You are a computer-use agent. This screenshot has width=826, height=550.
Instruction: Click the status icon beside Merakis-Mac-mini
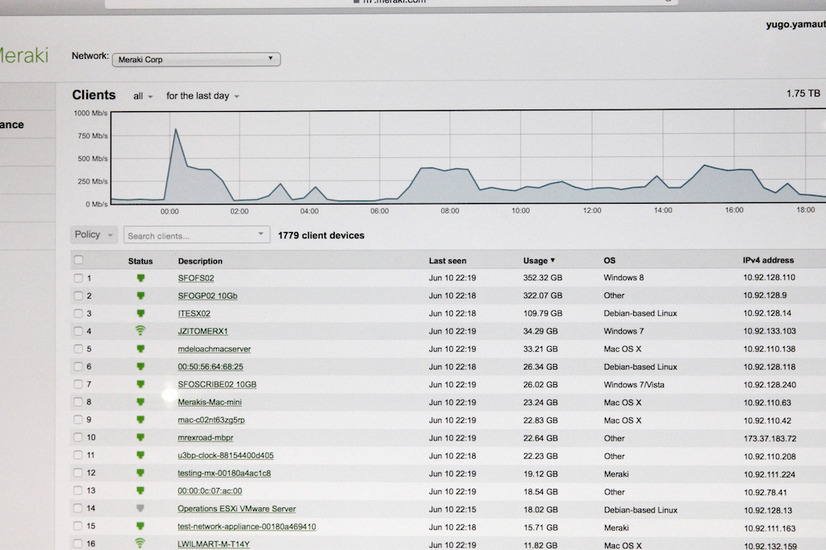click(140, 402)
